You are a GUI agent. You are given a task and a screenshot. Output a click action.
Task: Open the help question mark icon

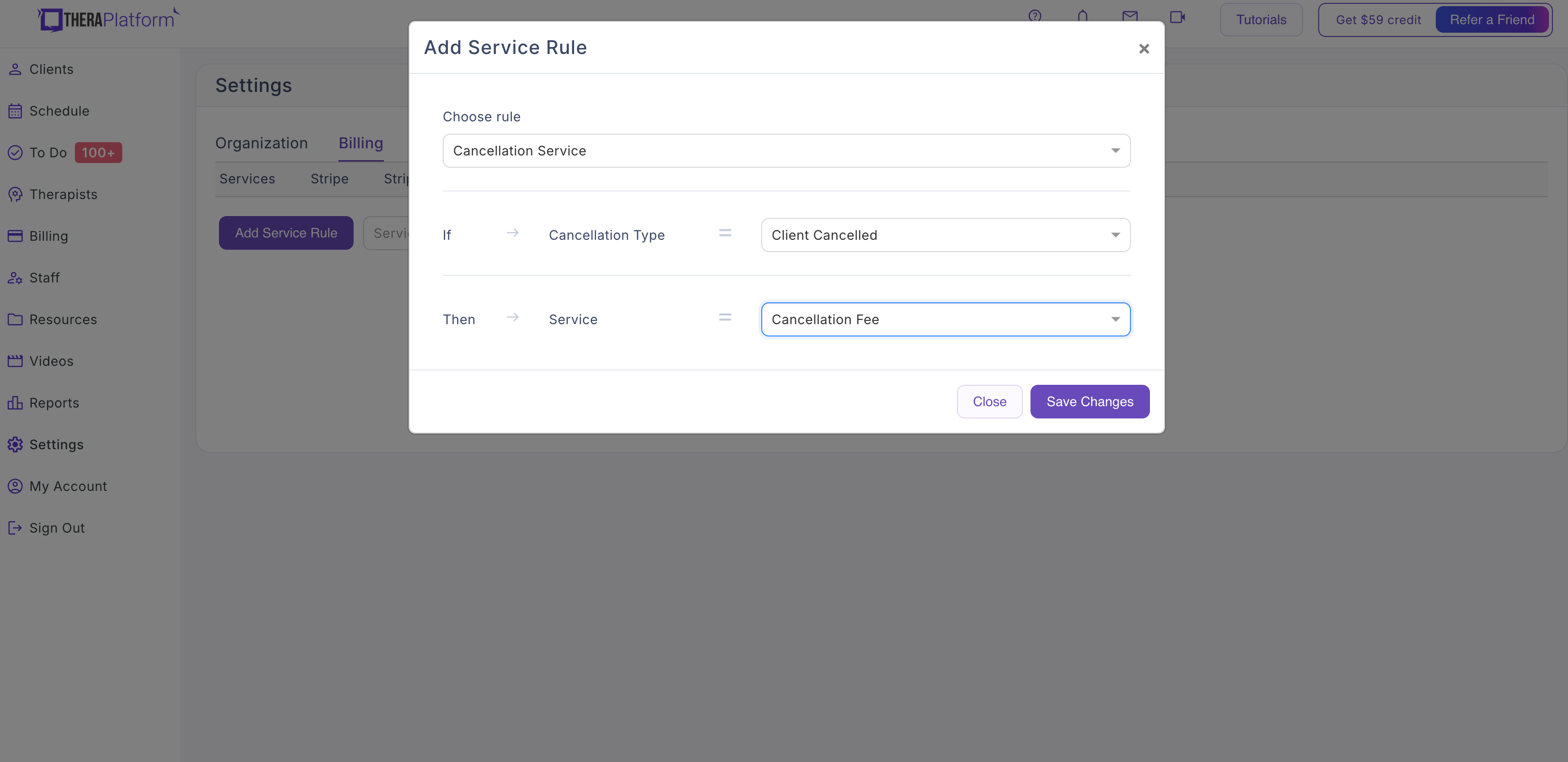[x=1035, y=16]
